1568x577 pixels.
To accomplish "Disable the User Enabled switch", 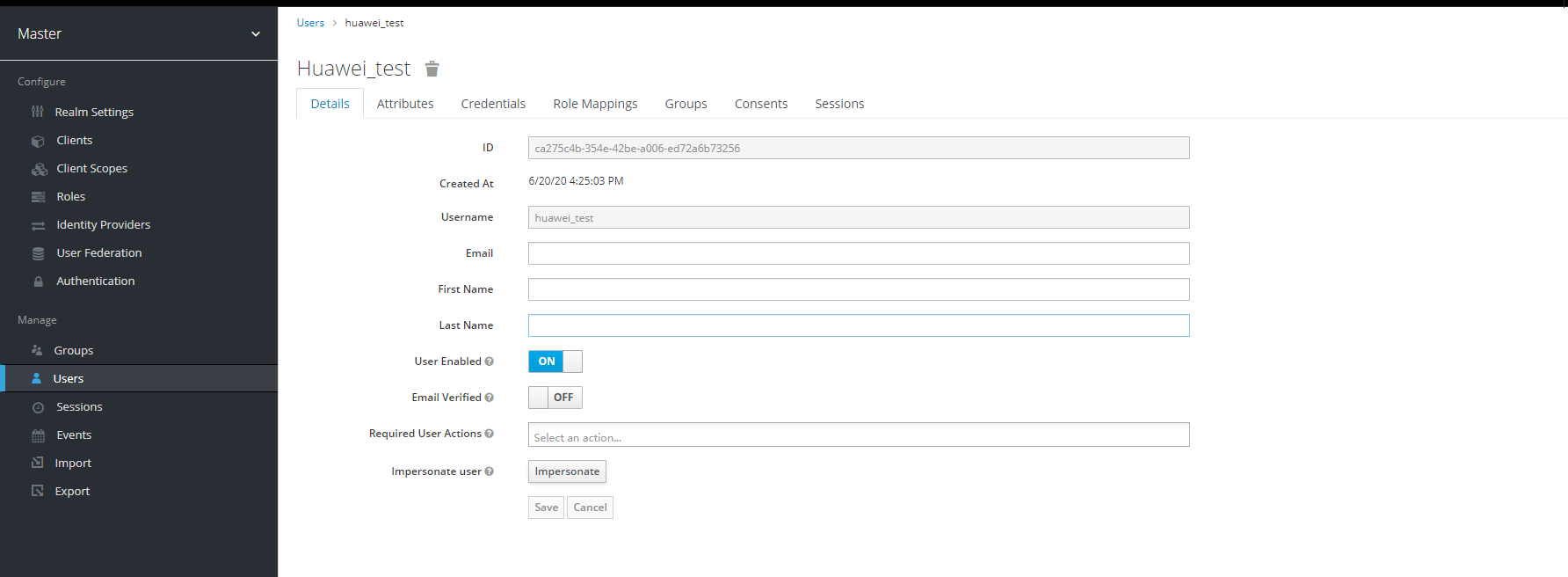I will (x=555, y=362).
